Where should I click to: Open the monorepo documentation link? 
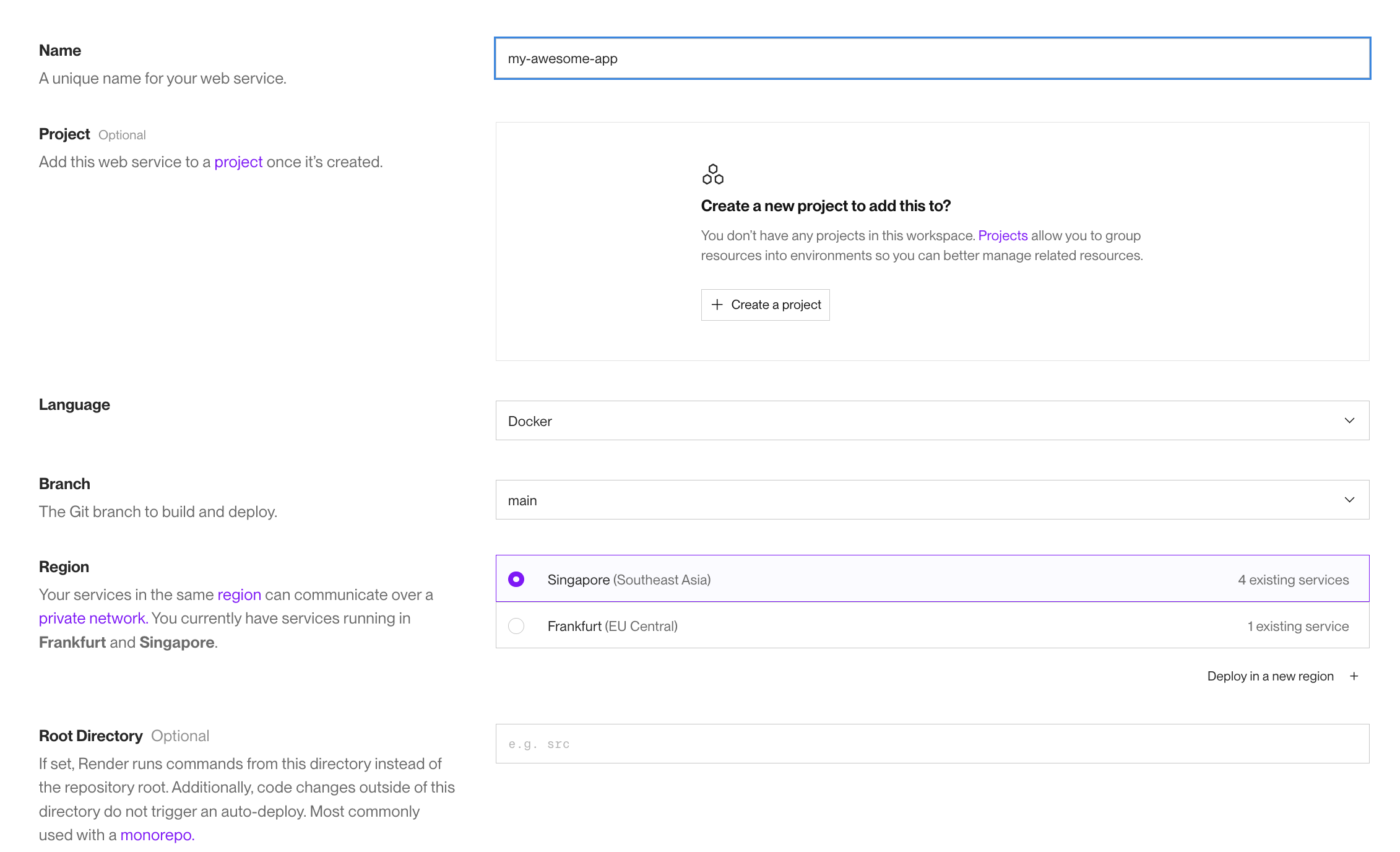click(x=157, y=835)
